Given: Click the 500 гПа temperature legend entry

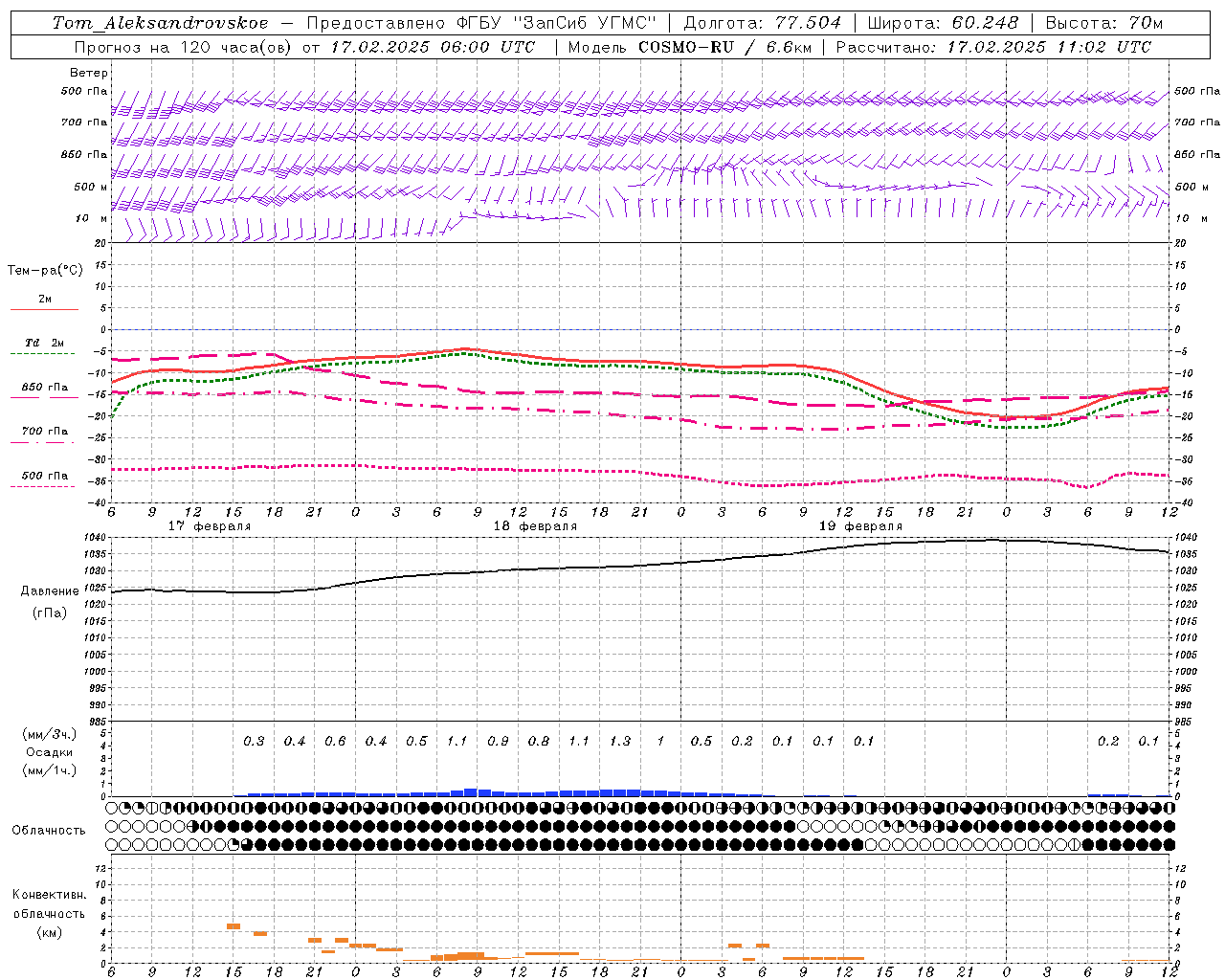Looking at the screenshot, I should coord(45,476).
